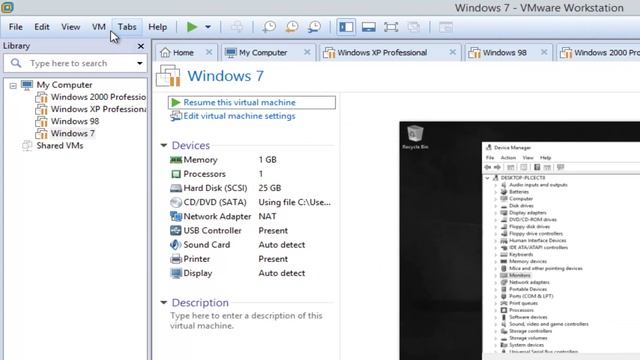This screenshot has width=640, height=360.
Task: Click the Network Adapter device icon
Action: click(176, 216)
